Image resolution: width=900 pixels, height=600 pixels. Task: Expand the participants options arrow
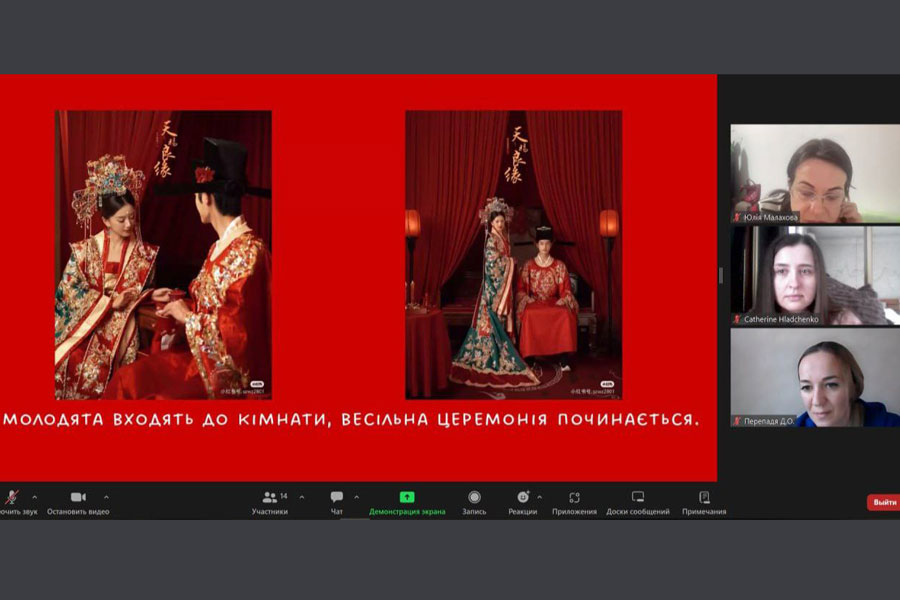[x=302, y=497]
